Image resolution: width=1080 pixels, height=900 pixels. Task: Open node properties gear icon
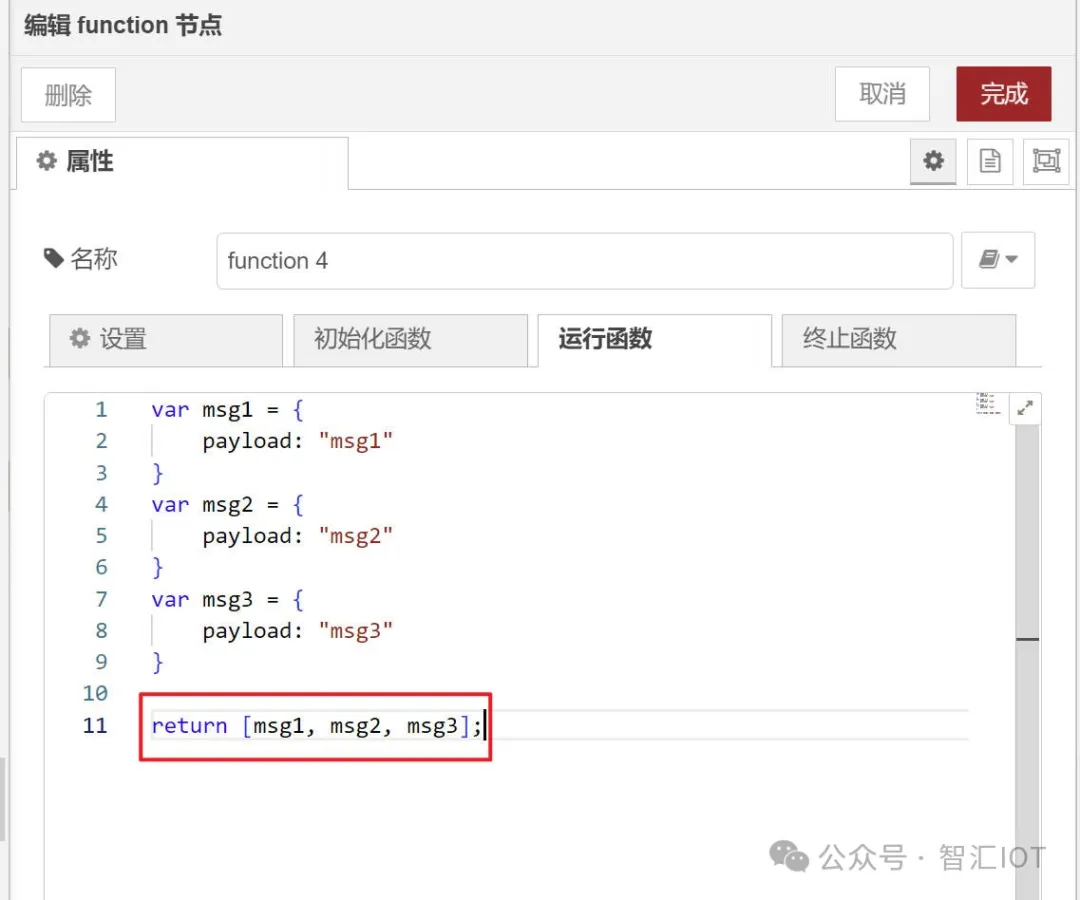[x=933, y=162]
